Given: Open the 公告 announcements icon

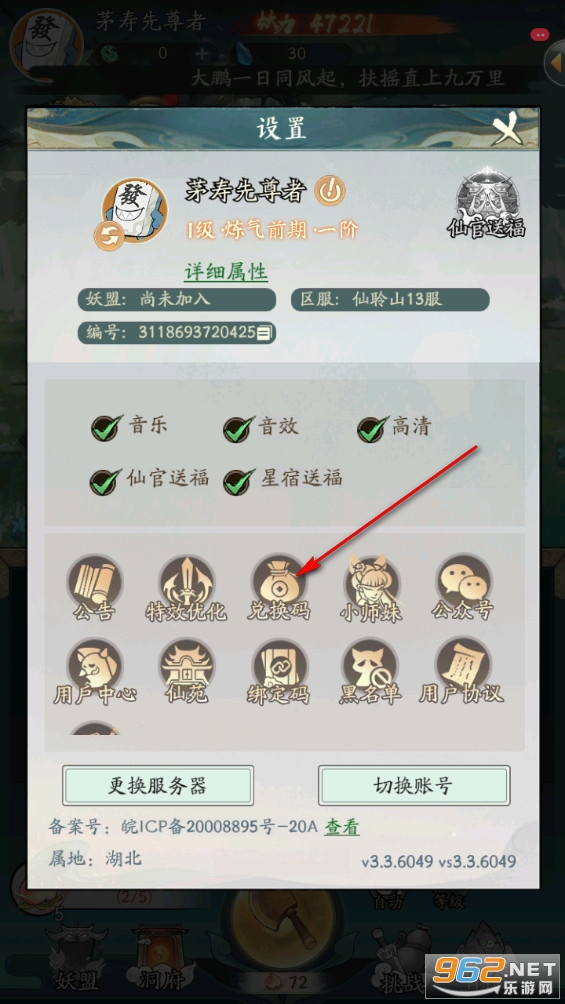Looking at the screenshot, I should point(94,587).
